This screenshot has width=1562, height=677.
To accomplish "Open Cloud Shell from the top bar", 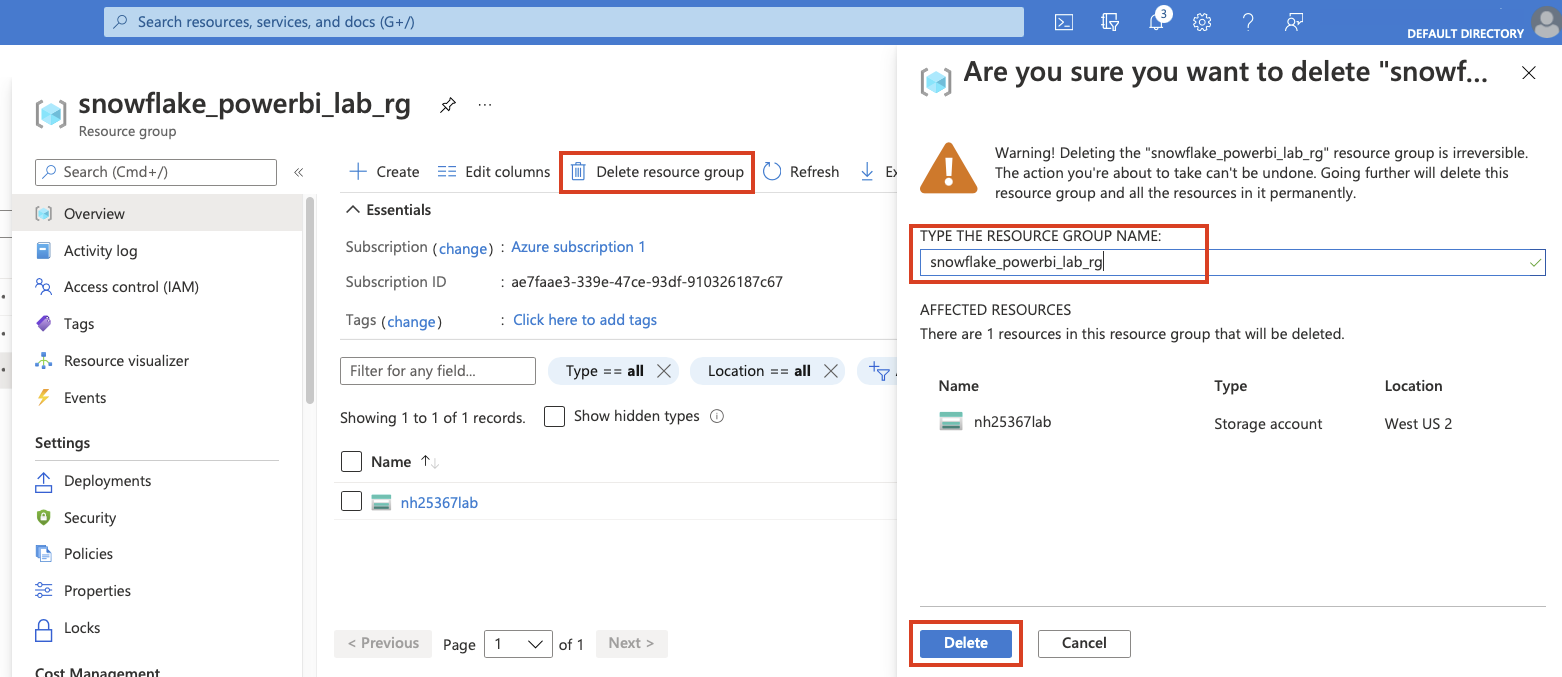I will pos(1064,22).
